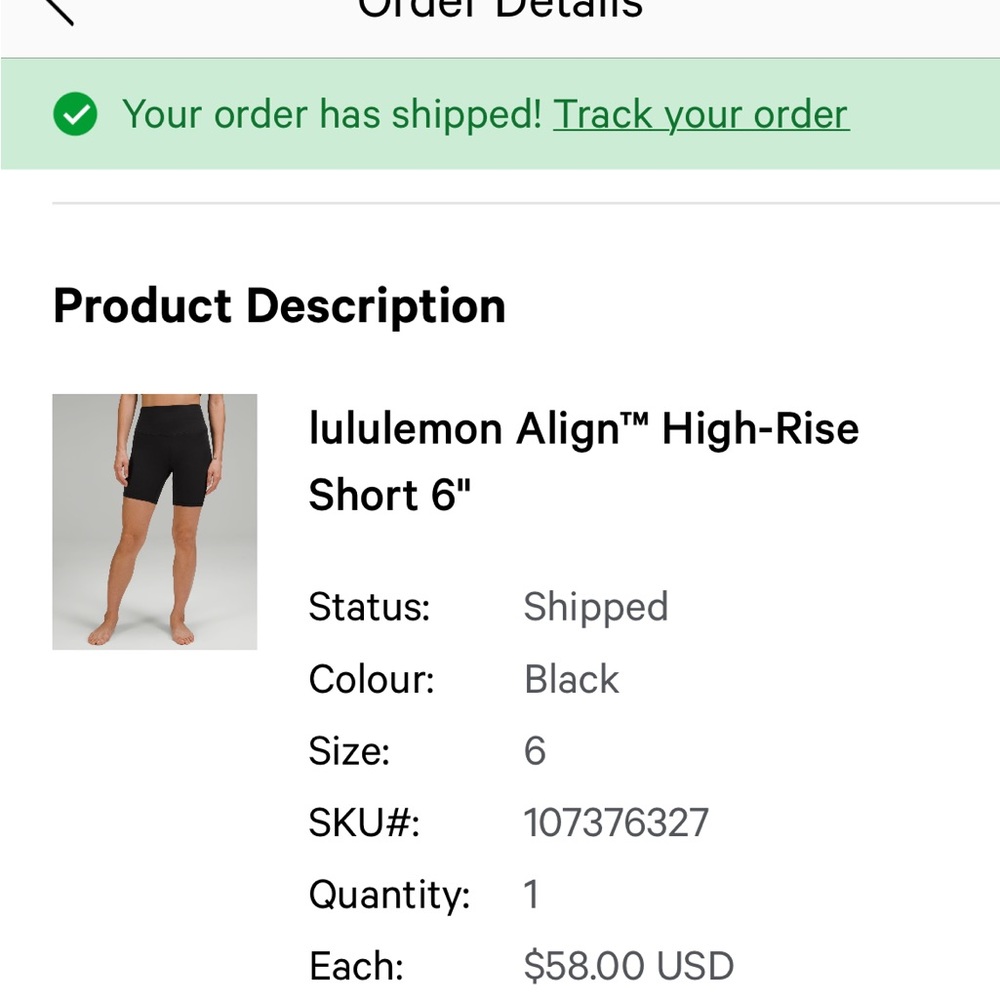Tap the Your order has shipped message
This screenshot has height=1000, width=1000.
click(x=332, y=115)
